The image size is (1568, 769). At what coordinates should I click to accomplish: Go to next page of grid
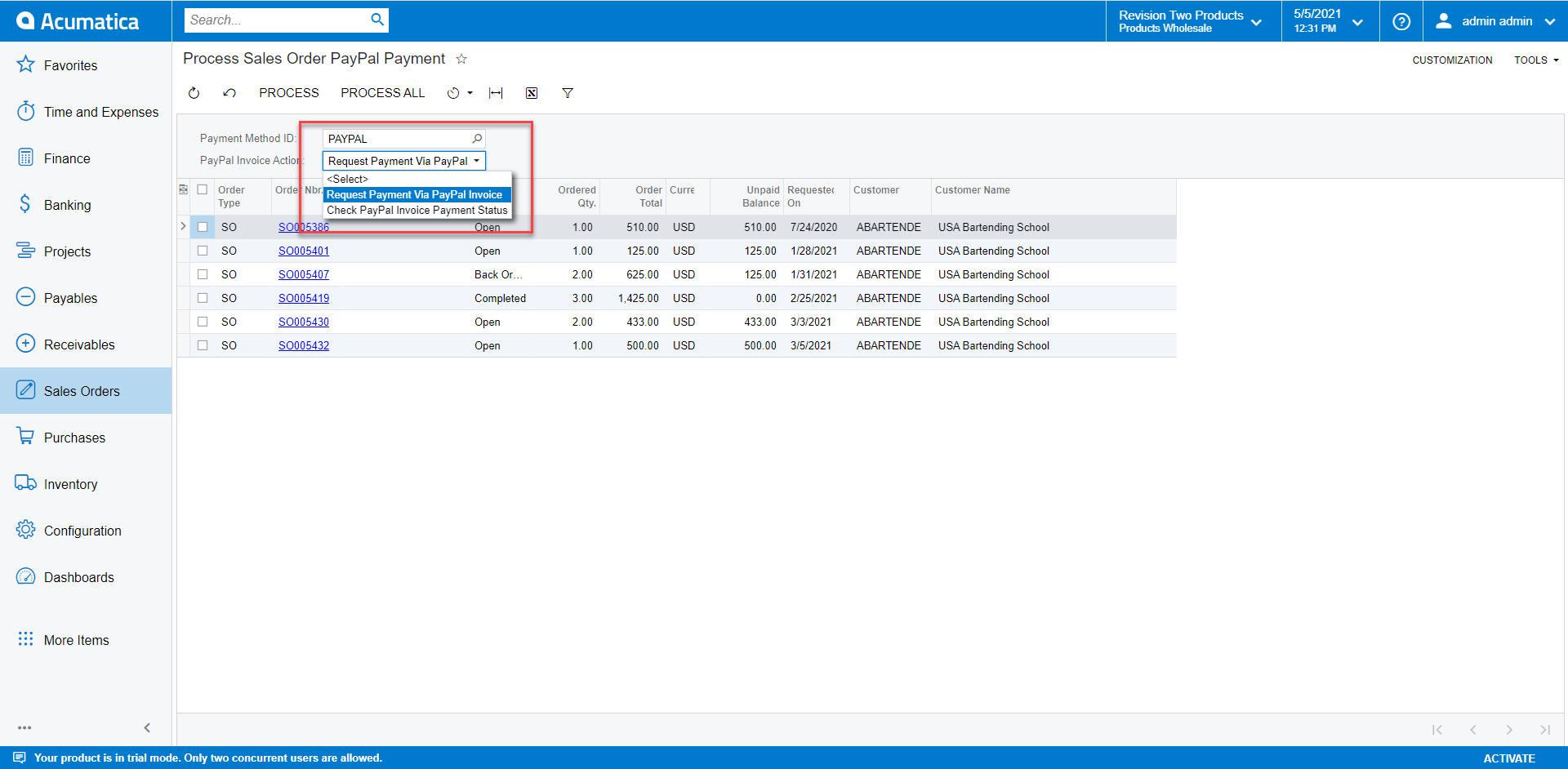pyautogui.click(x=1509, y=730)
